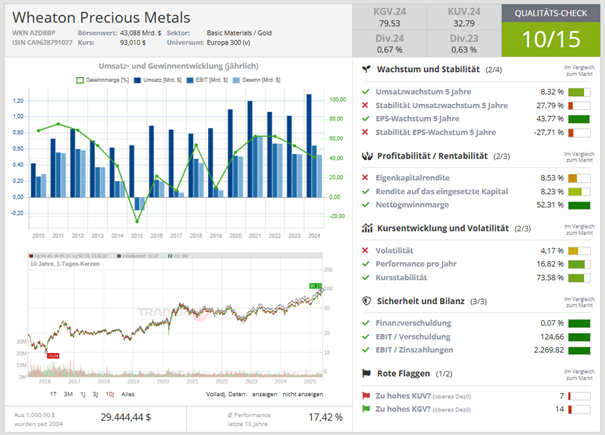Click the Div.24 0,67 % tile
Image resolution: width=605 pixels, height=435 pixels.
click(x=389, y=44)
